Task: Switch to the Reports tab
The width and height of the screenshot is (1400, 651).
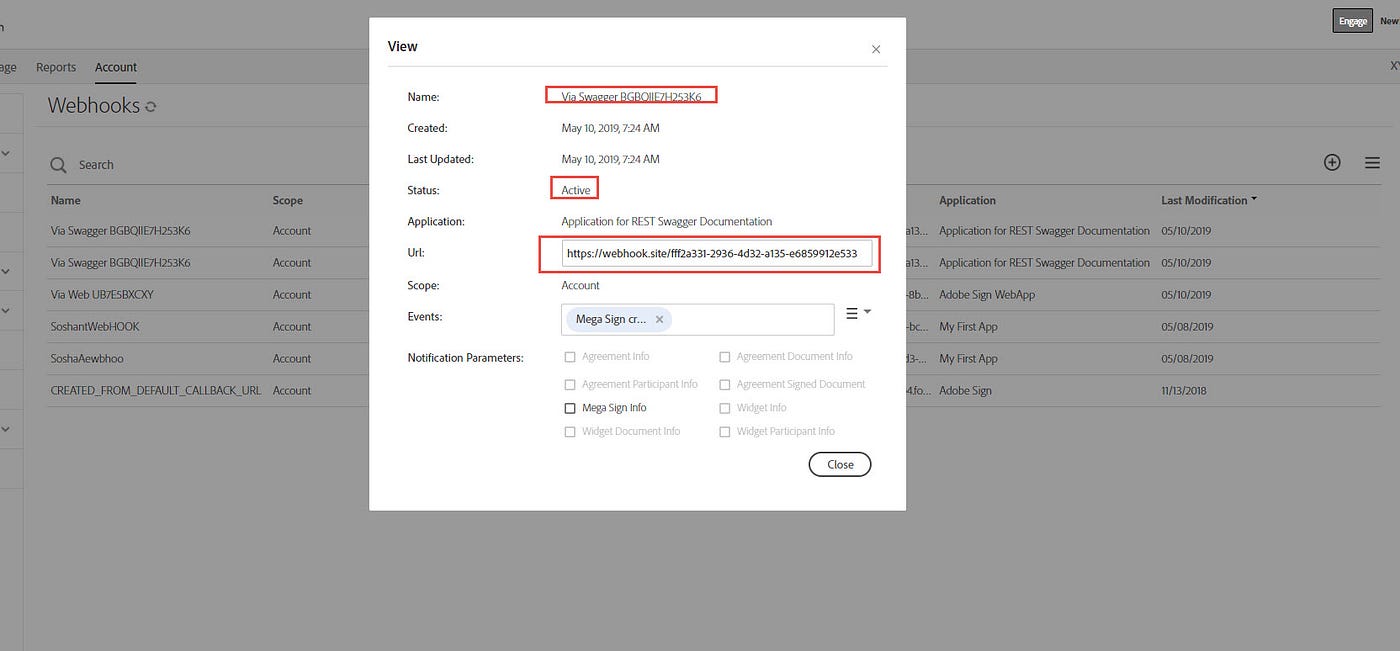Action: 56,67
